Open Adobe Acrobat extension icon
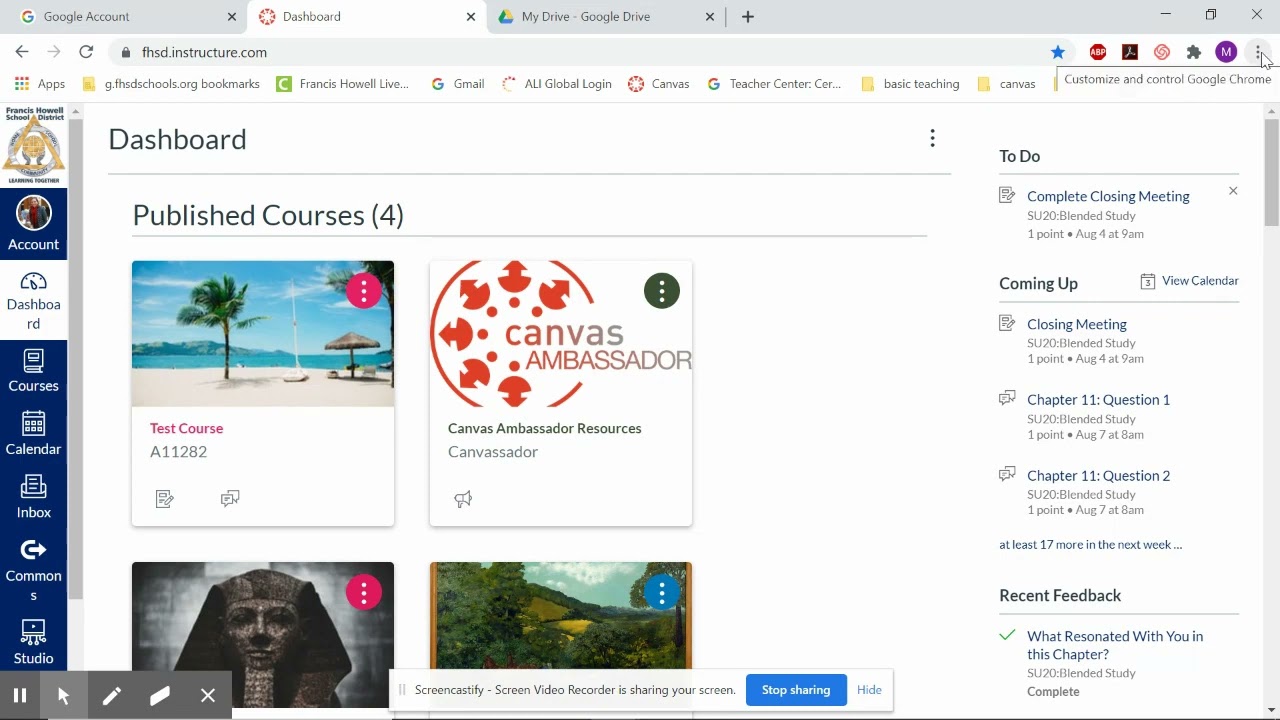This screenshot has height=720, width=1280. 1130,52
